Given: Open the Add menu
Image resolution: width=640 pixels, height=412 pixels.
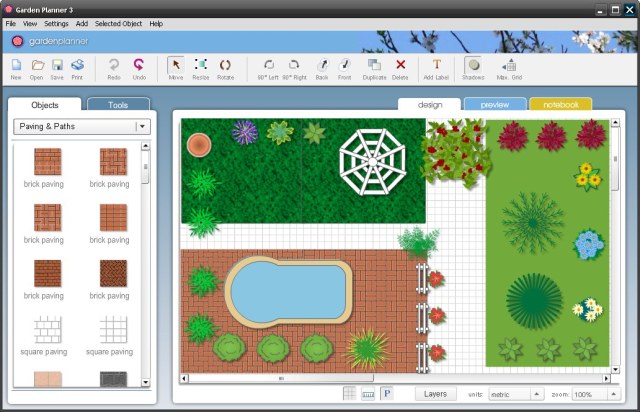Looking at the screenshot, I should (x=82, y=24).
